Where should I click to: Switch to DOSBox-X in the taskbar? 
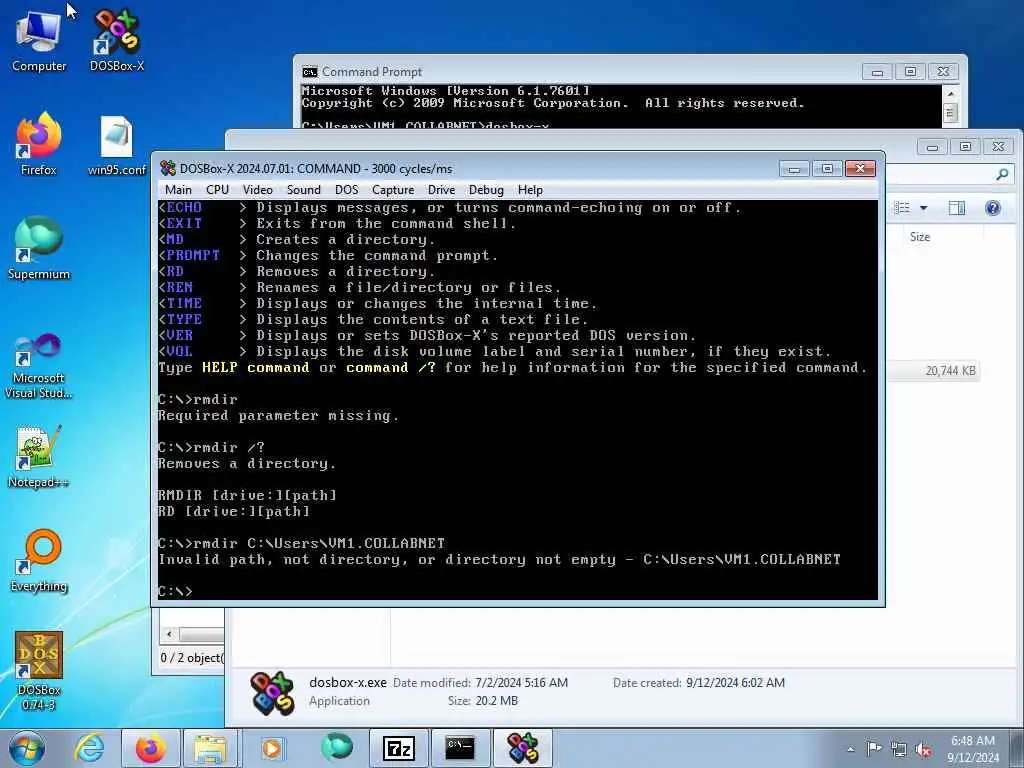pos(522,748)
